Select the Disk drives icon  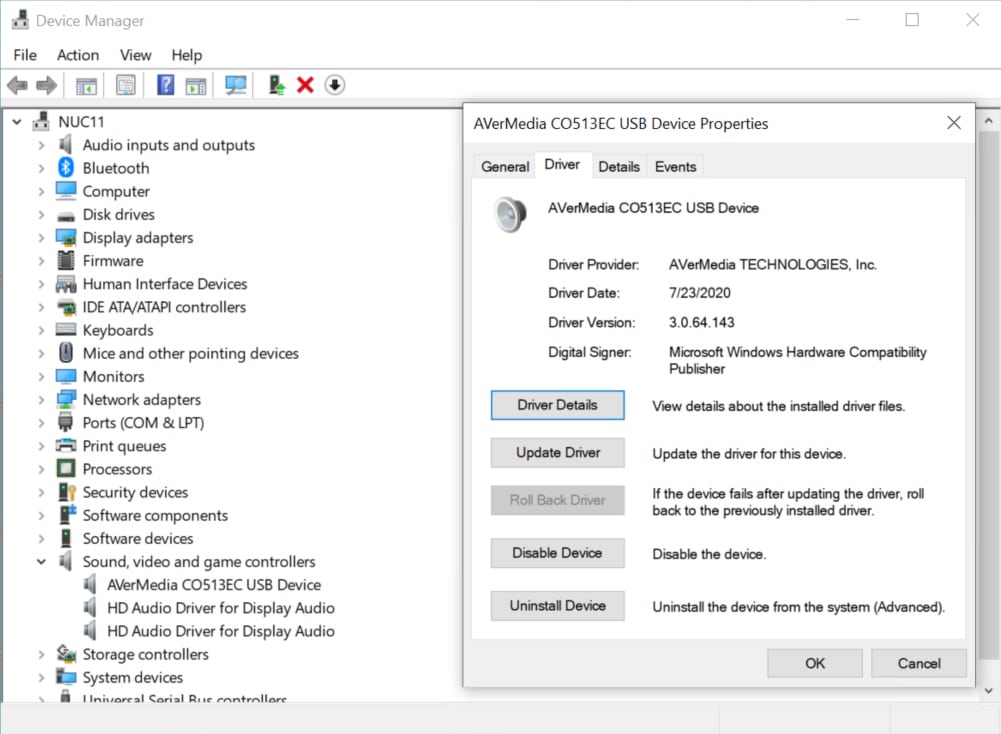pyautogui.click(x=66, y=216)
